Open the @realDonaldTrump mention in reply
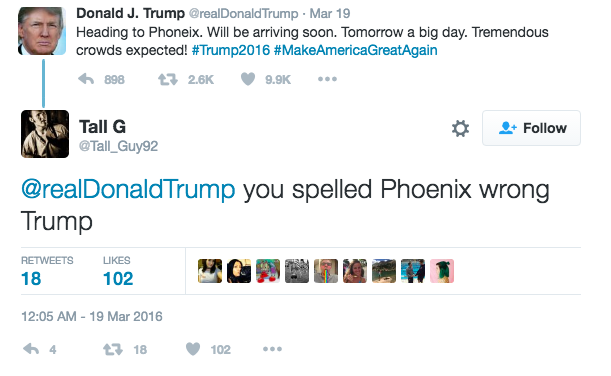The width and height of the screenshot is (611, 376). (128, 189)
